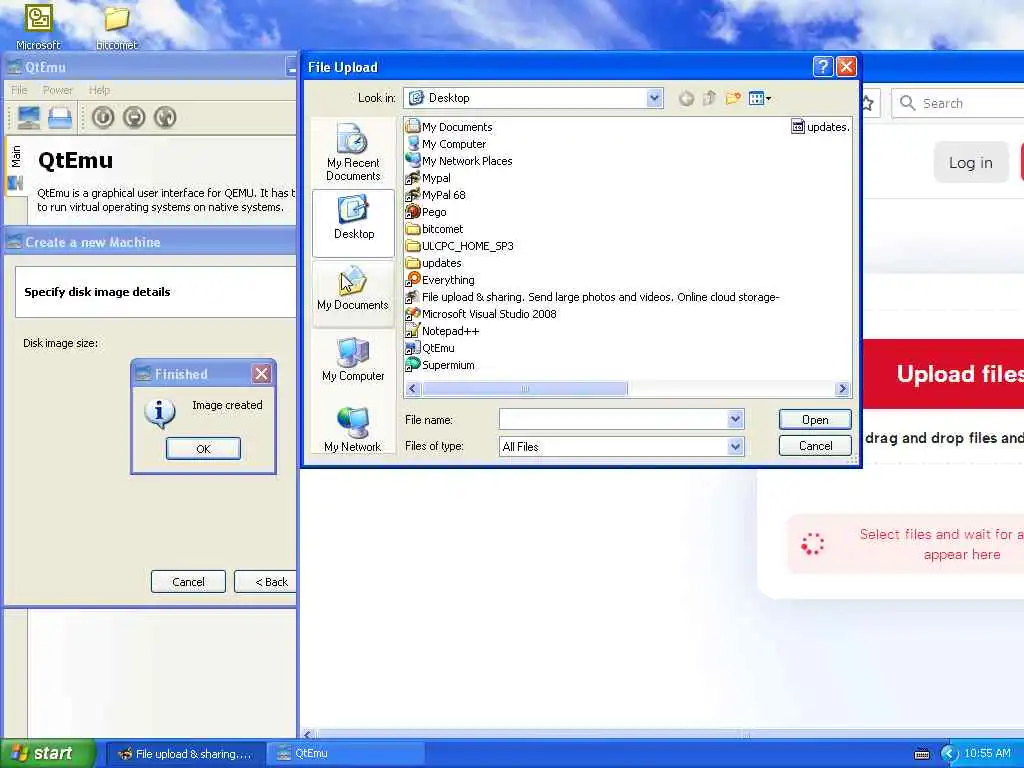This screenshot has width=1024, height=768.
Task: Click Cancel in the File Upload dialog
Action: (815, 445)
